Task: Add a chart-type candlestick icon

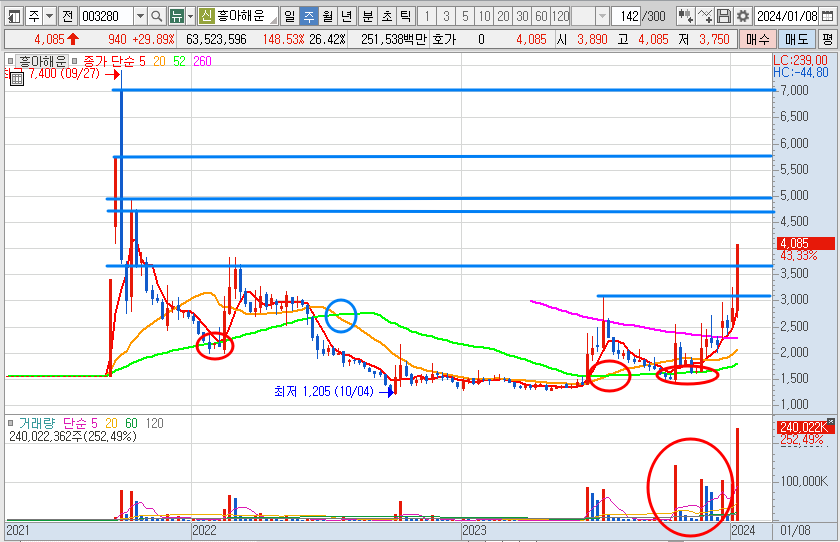Action: click(685, 17)
